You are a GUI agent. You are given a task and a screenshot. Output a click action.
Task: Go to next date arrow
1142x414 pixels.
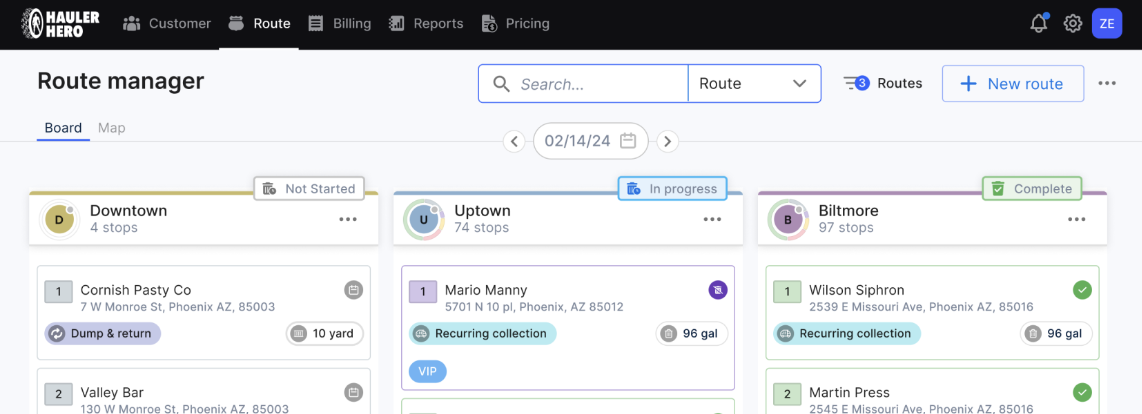668,141
